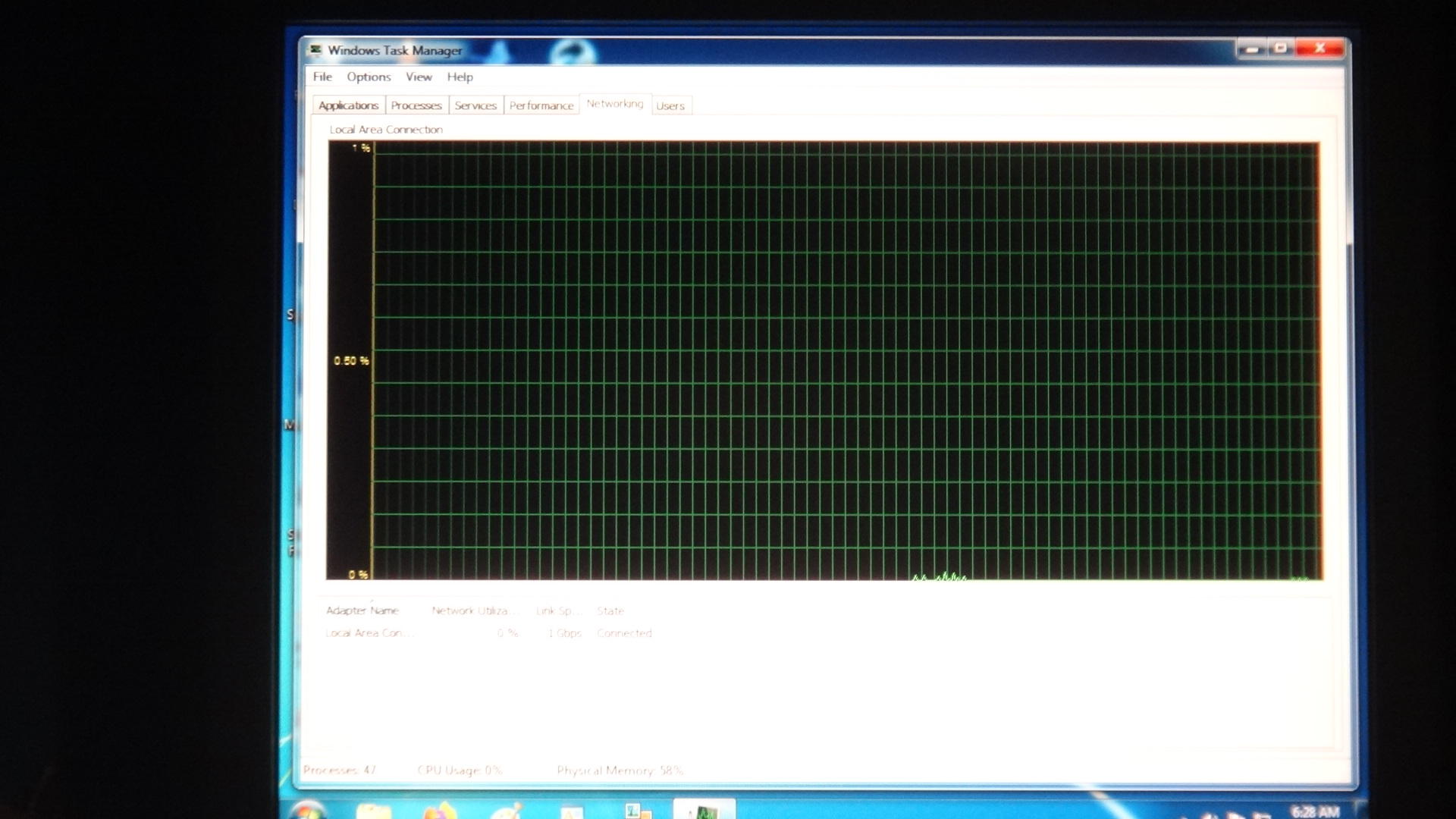Click the 6:28 AM taskbar clock
Image resolution: width=1456 pixels, height=819 pixels.
point(1315,811)
